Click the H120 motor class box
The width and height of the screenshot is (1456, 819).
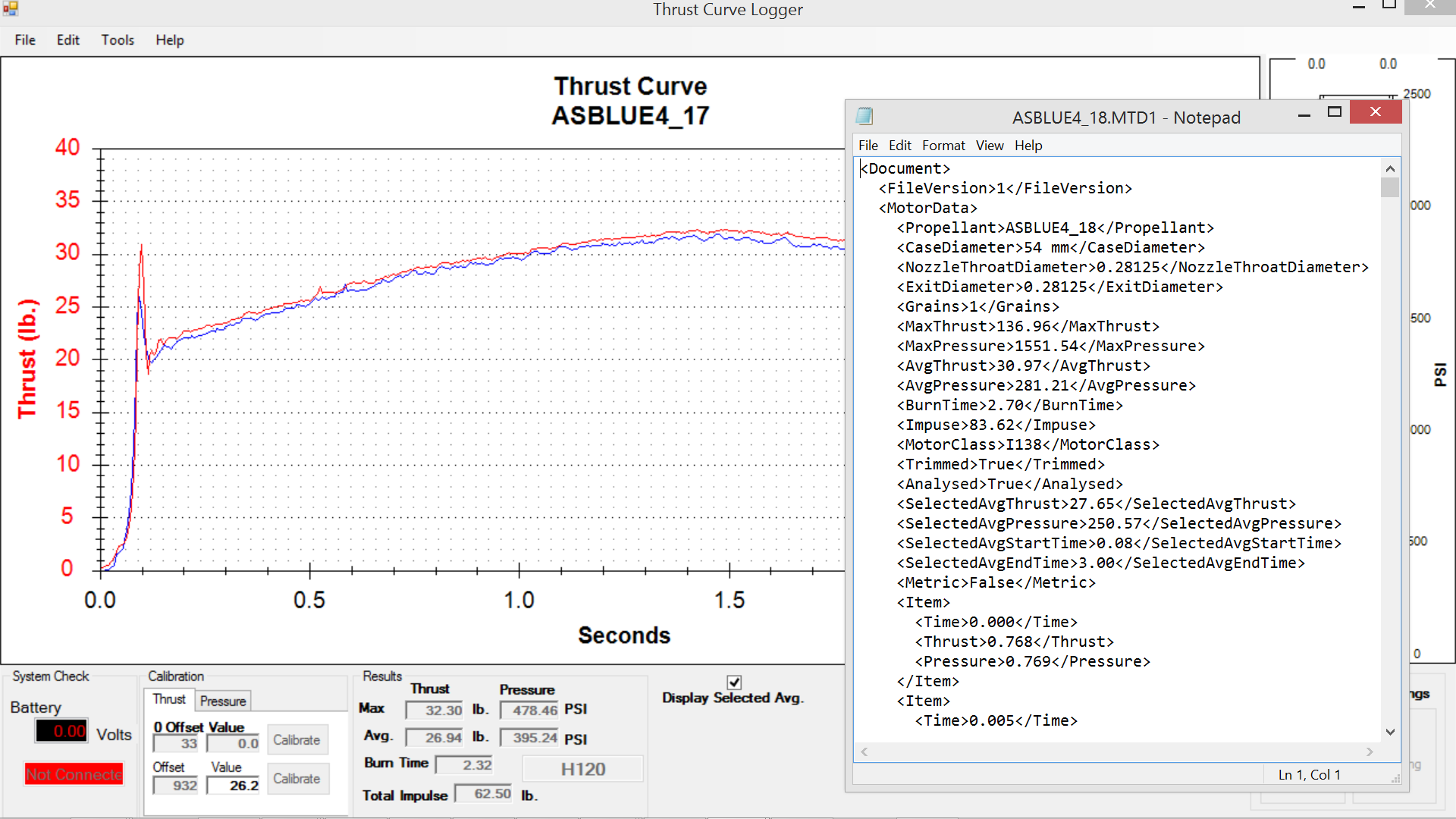(x=583, y=769)
